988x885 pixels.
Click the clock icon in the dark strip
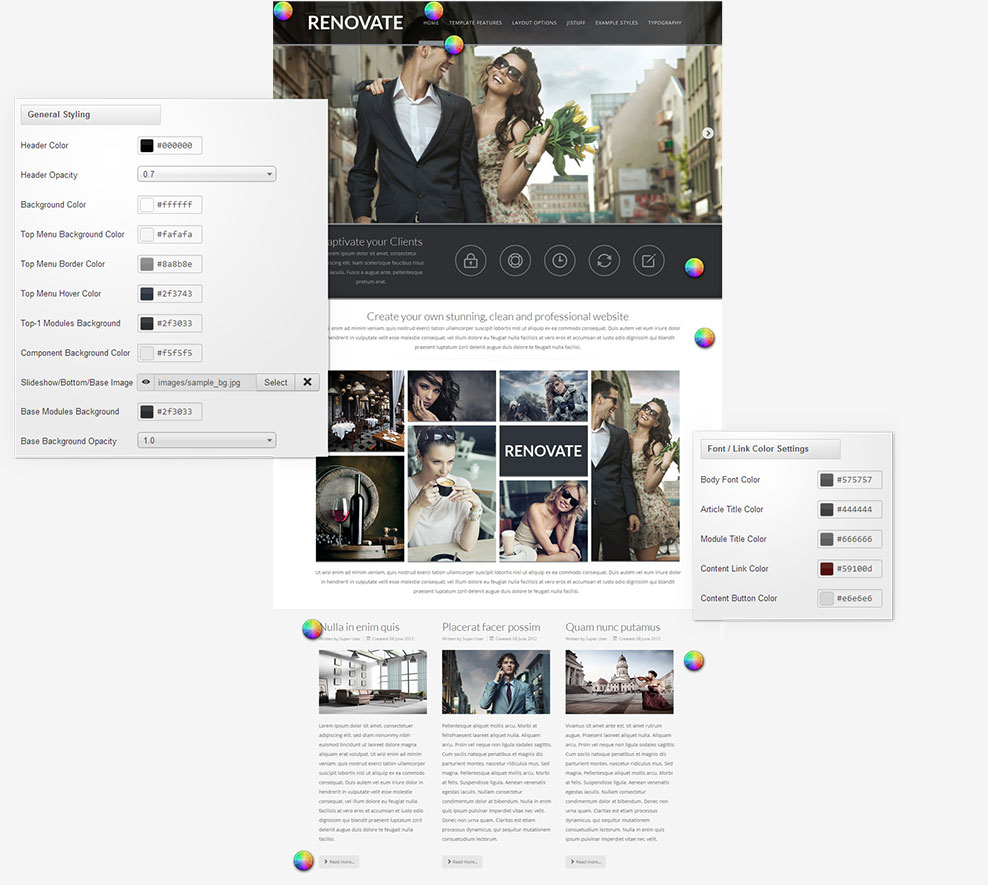point(559,261)
